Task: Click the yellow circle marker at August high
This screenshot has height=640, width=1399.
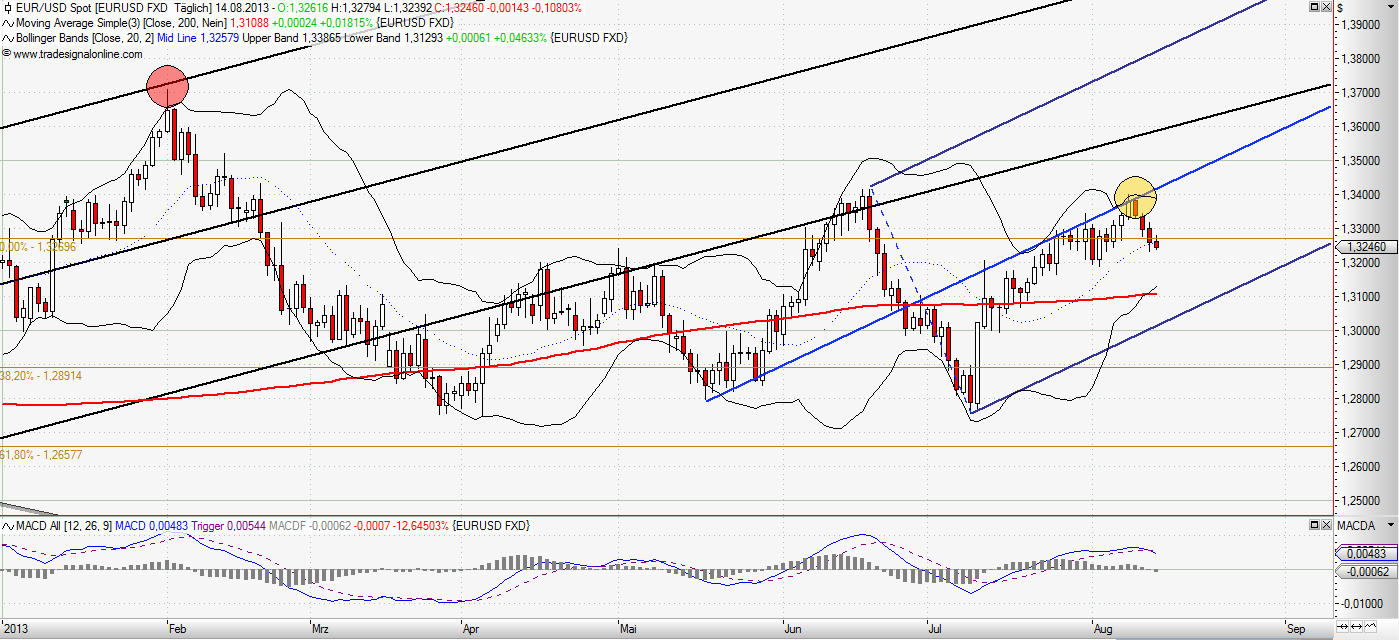Action: pyautogui.click(x=1135, y=195)
